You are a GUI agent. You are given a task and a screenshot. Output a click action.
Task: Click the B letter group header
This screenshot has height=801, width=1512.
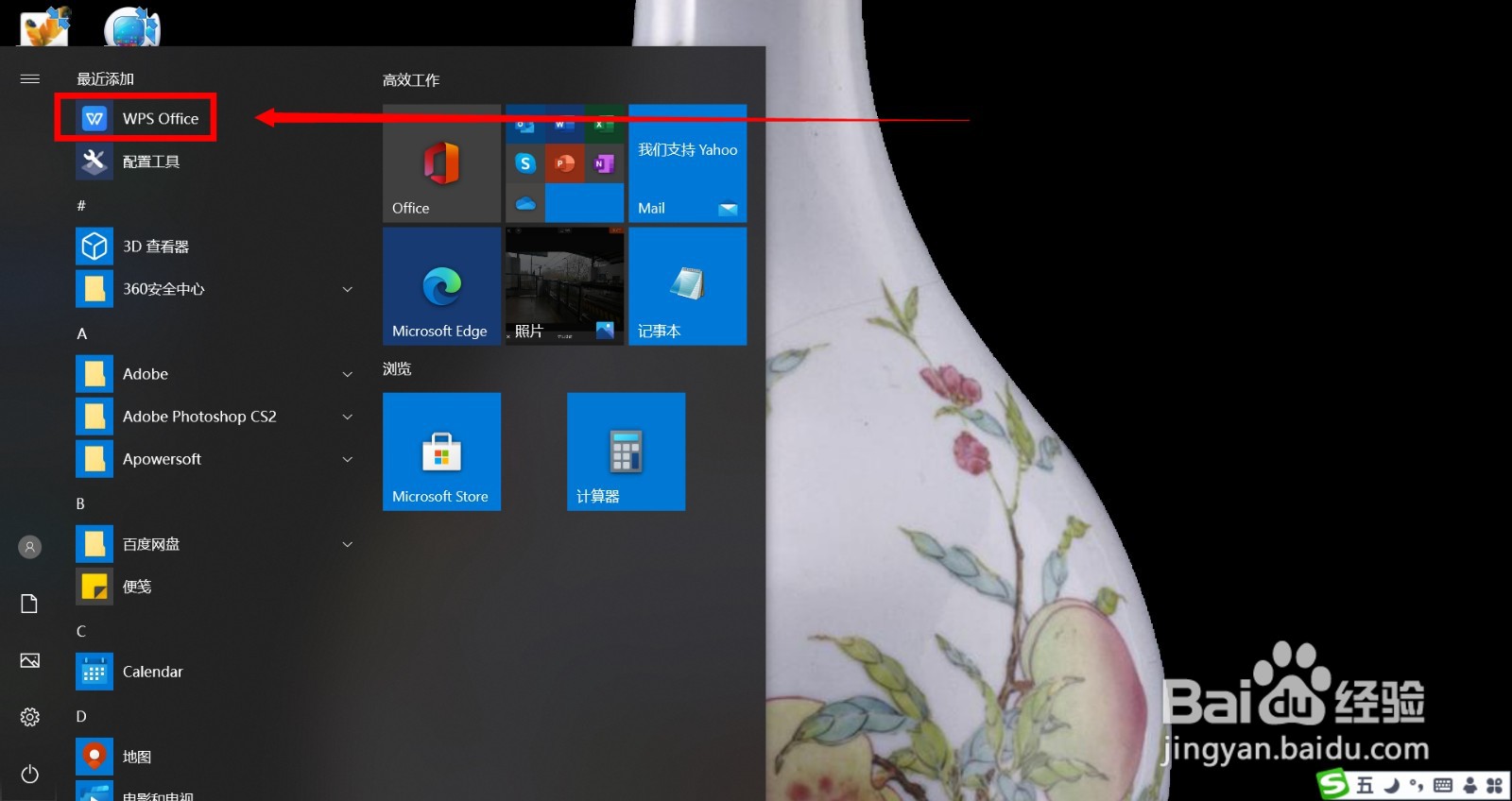click(x=80, y=503)
